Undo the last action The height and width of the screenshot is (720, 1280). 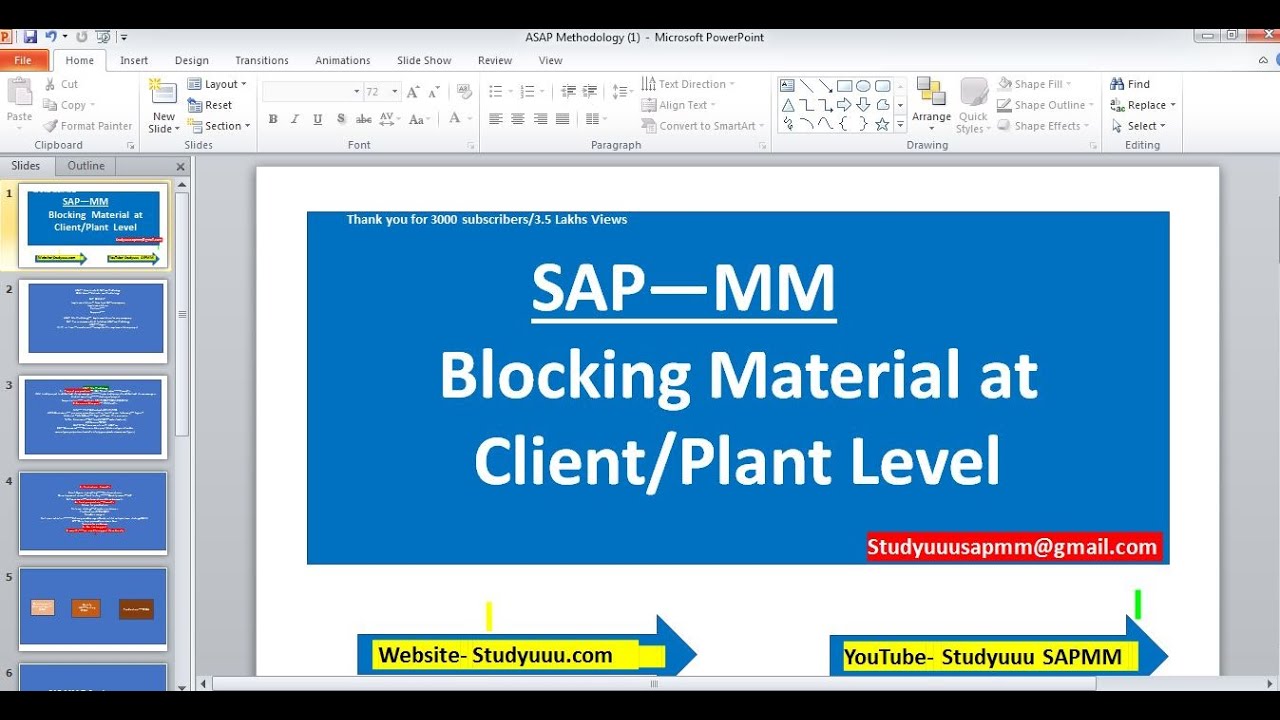(x=51, y=37)
